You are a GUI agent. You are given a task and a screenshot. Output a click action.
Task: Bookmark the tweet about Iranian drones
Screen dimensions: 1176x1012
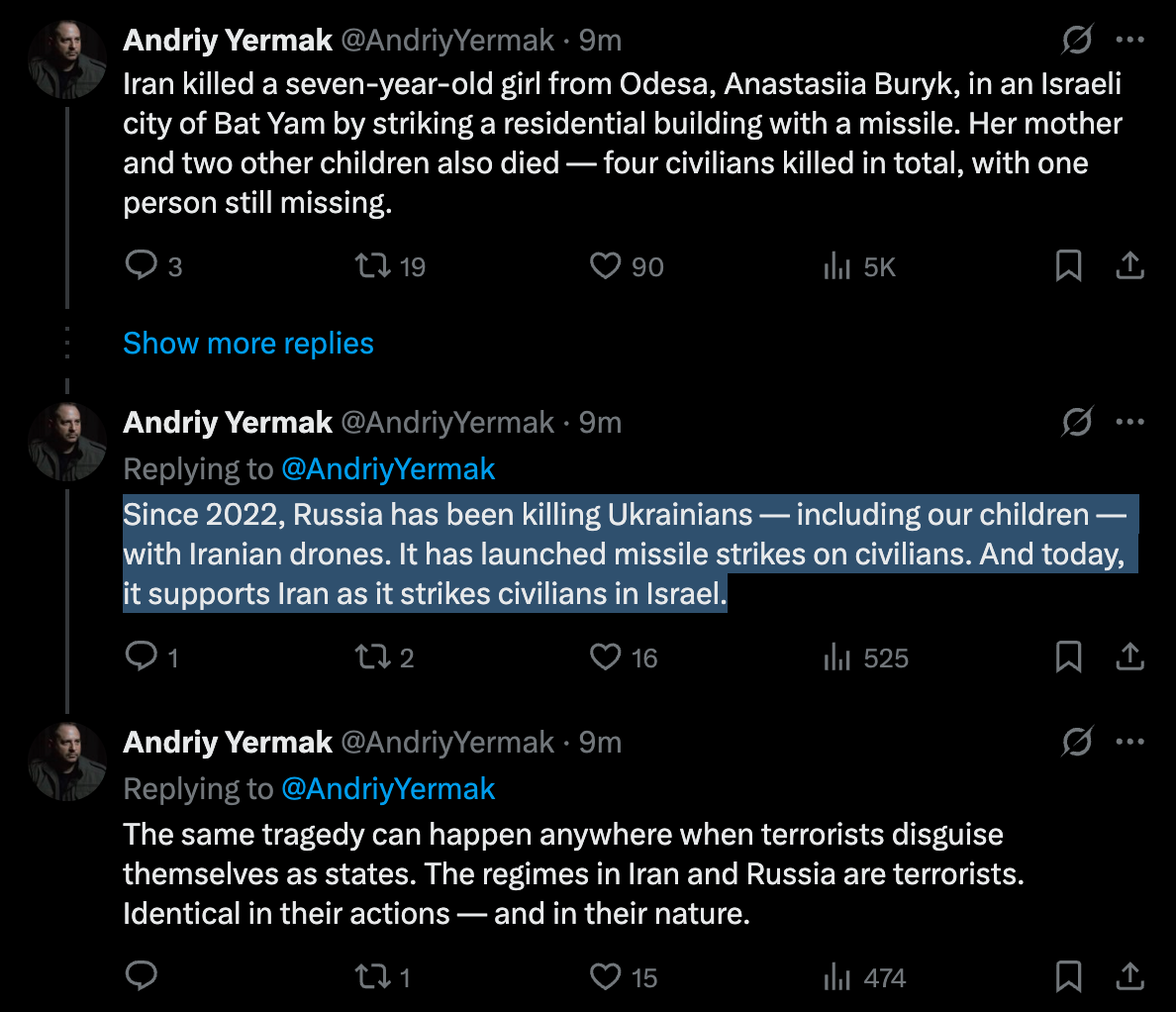pos(1069,658)
